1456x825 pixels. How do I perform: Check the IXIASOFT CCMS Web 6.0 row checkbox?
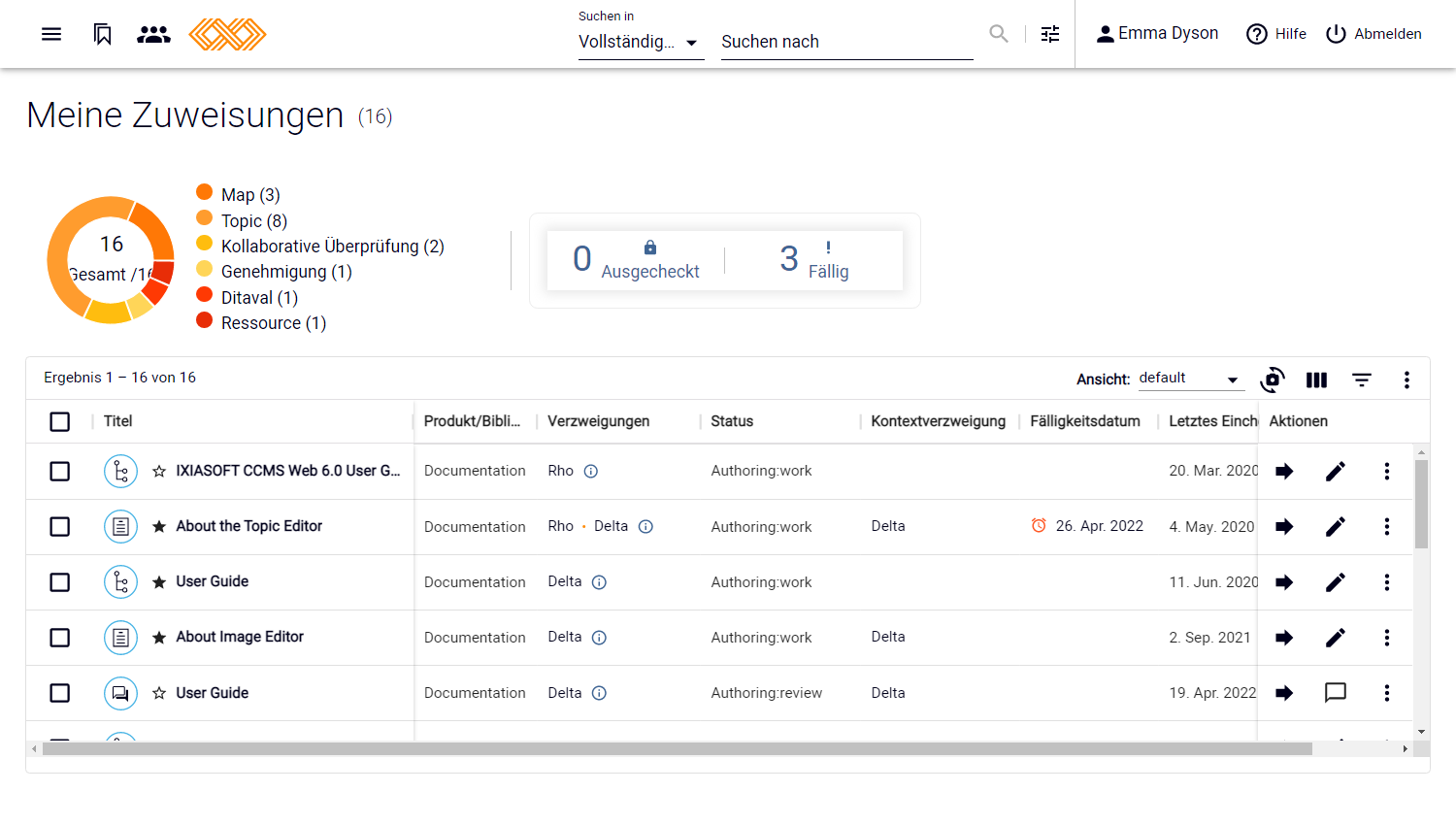pyautogui.click(x=60, y=471)
